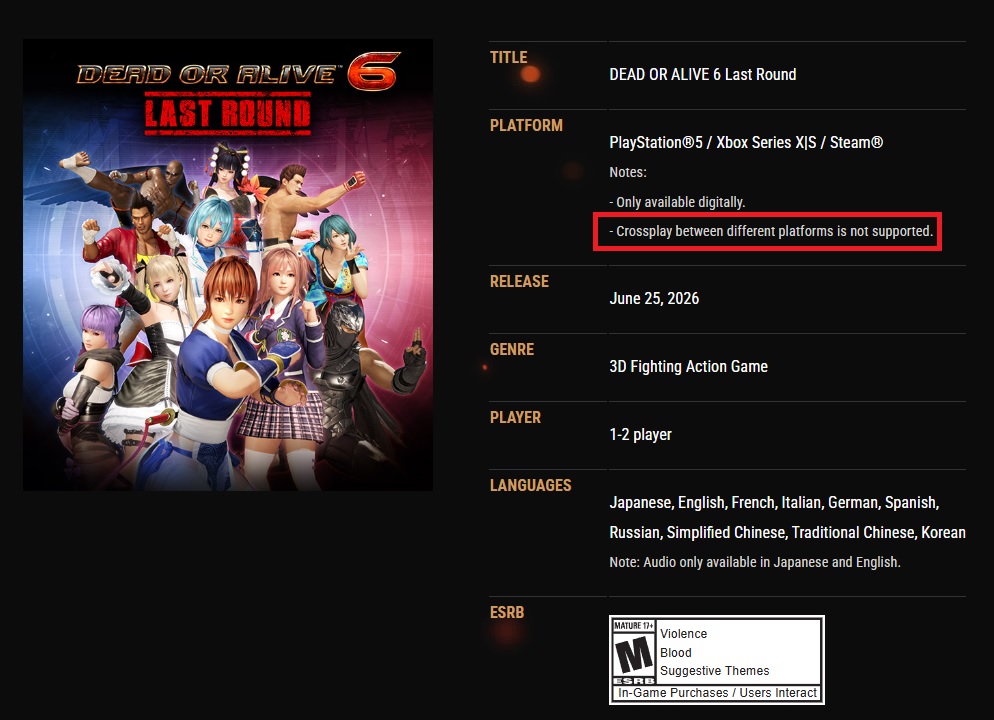This screenshot has height=720, width=994.
Task: Click the 'LAST ROUND' logo on cover
Action: coord(228,113)
